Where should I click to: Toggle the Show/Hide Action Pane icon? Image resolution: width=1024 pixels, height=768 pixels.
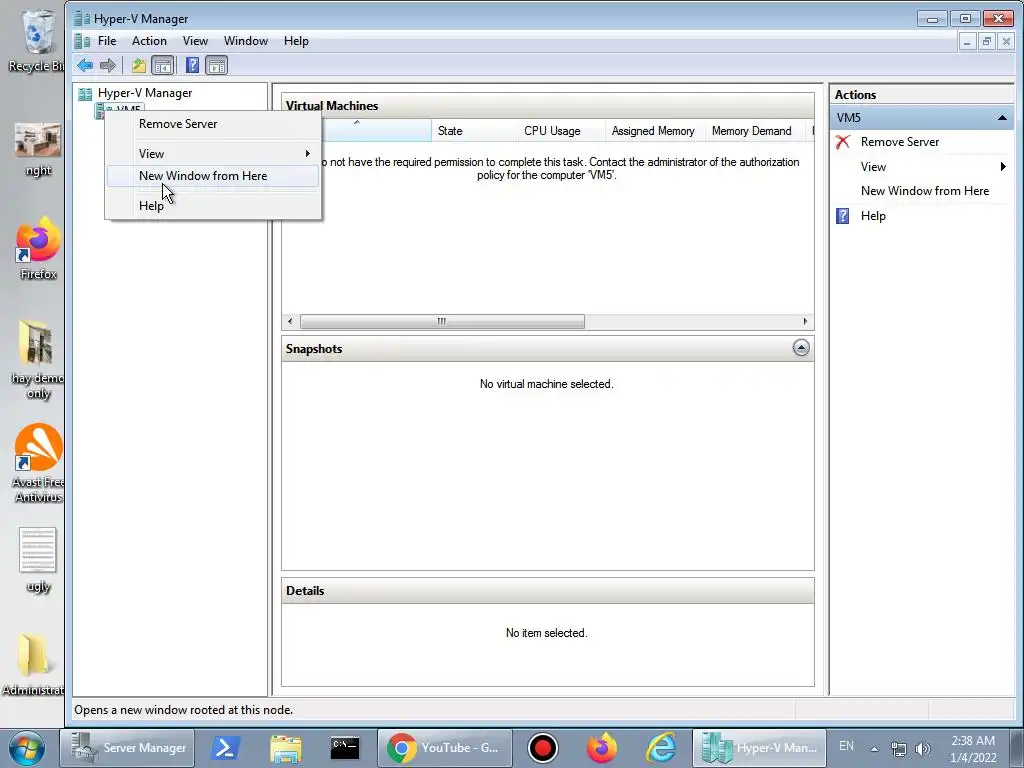click(x=216, y=65)
